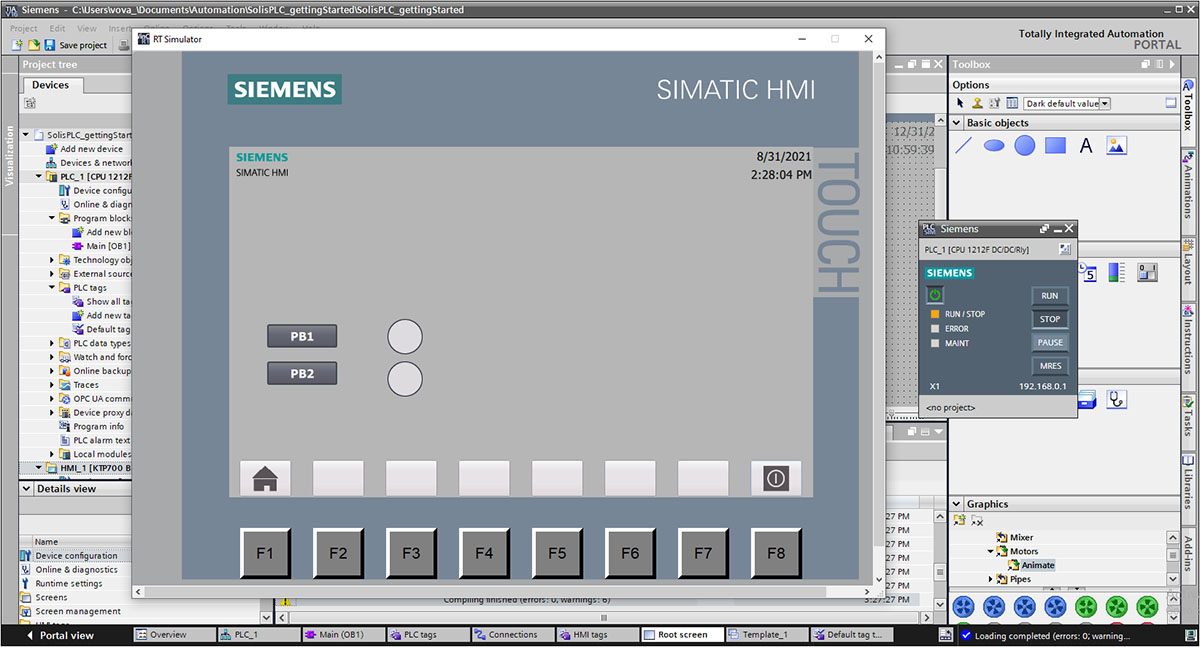Select the Text field tool (A)
The width and height of the screenshot is (1200, 647).
point(1086,146)
